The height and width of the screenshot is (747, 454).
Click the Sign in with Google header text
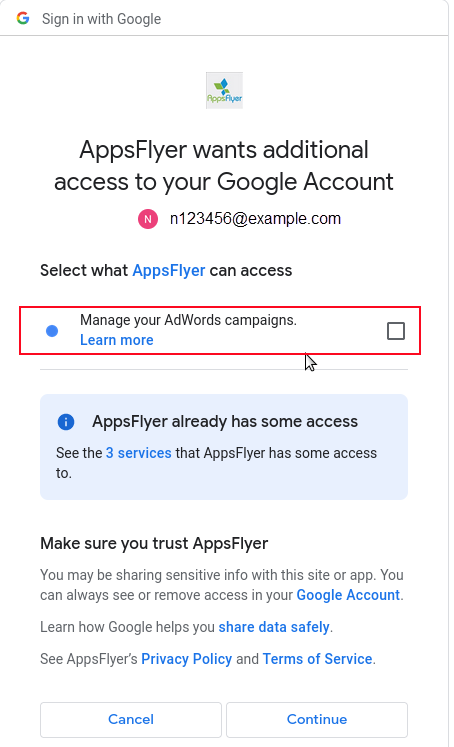[101, 19]
